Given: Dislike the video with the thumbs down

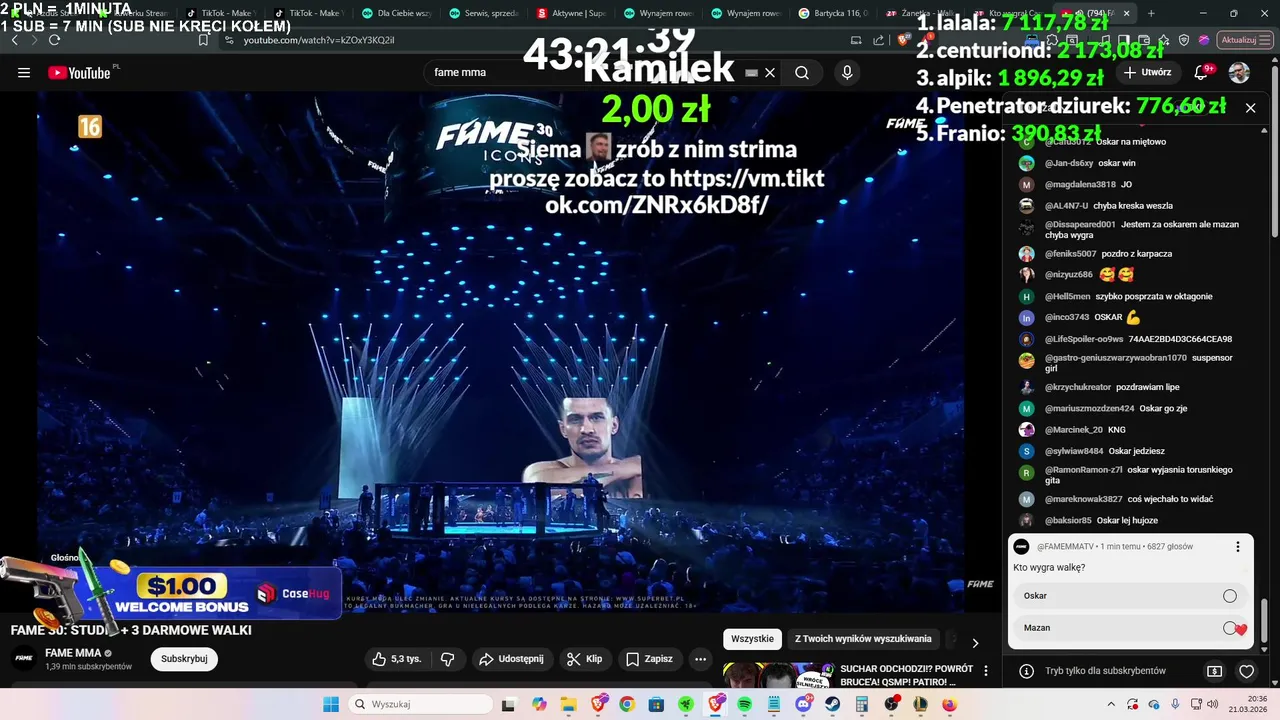Looking at the screenshot, I should coord(448,659).
